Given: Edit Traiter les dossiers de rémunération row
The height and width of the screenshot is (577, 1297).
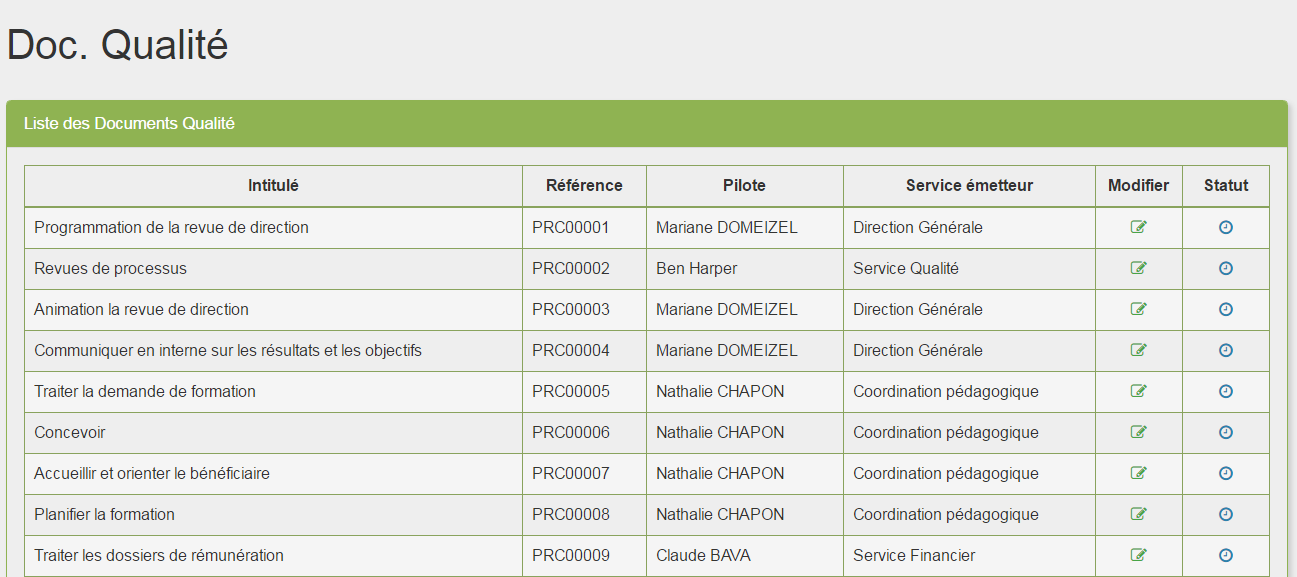Looking at the screenshot, I should (x=1138, y=555).
